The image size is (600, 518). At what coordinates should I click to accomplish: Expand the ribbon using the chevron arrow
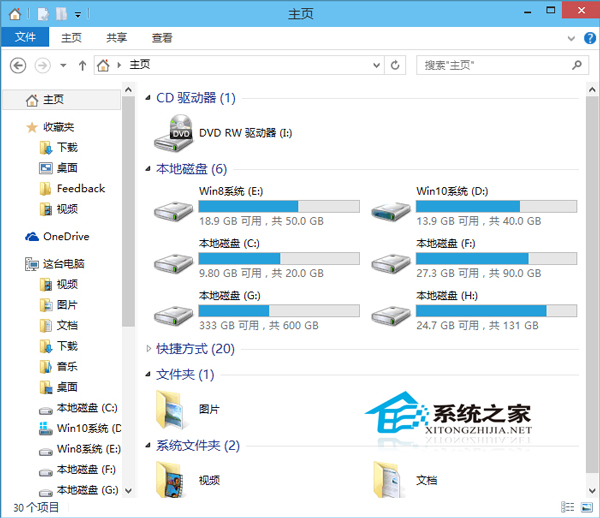coord(571,38)
